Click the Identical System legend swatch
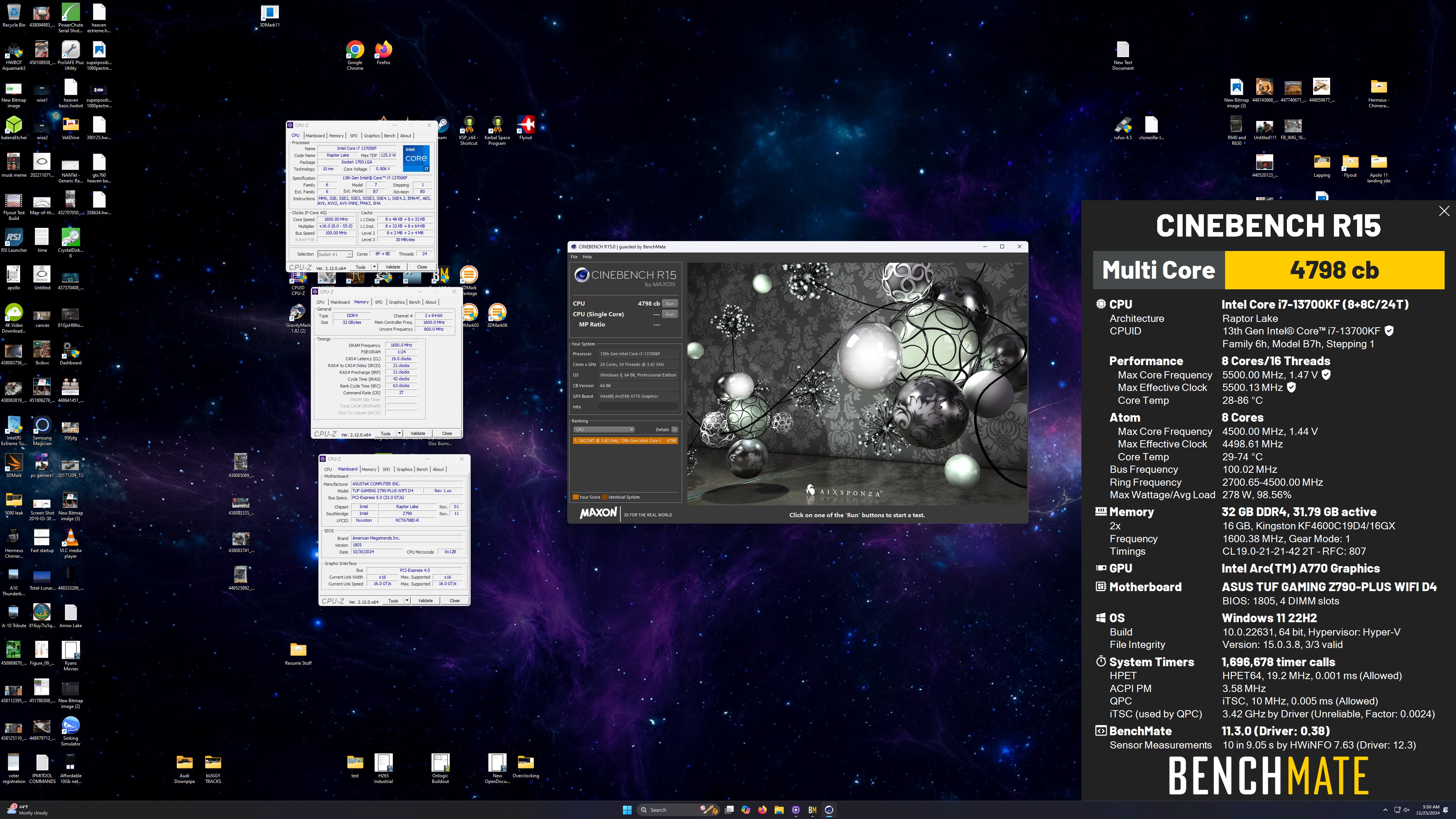1456x819 pixels. (x=604, y=497)
